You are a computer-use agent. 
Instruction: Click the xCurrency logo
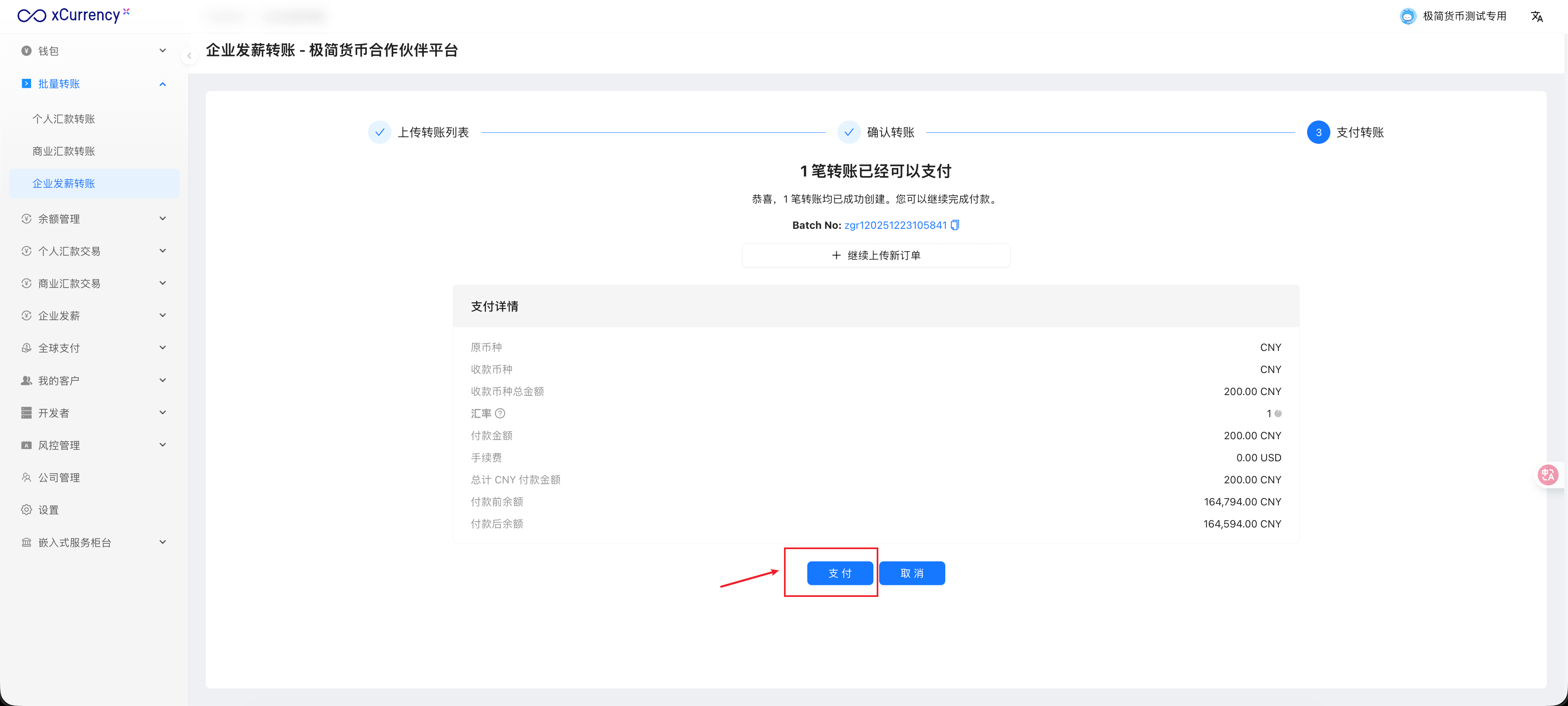click(73, 15)
